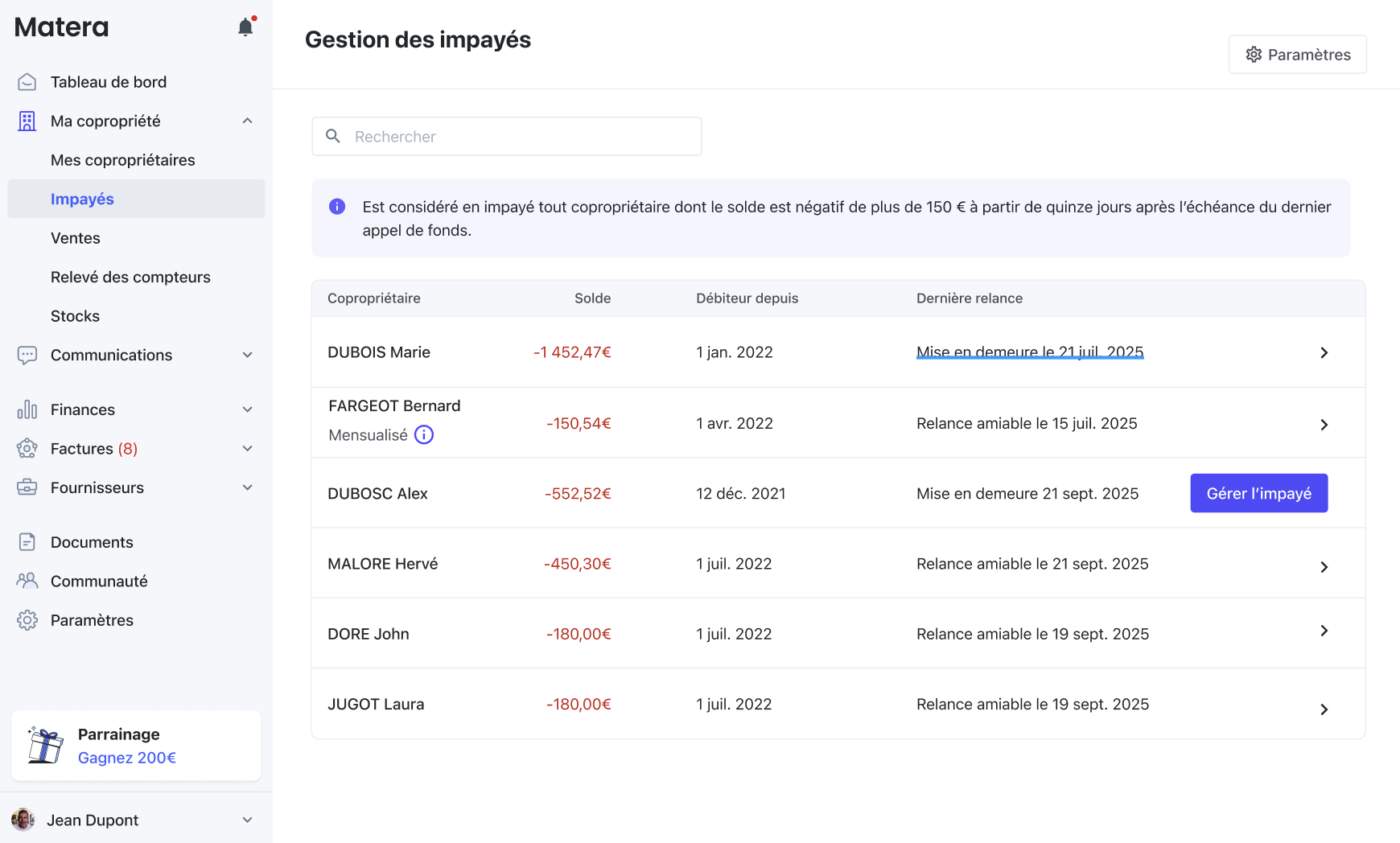
Task: Select Relevé des compteurs menu item
Action: coord(130,277)
